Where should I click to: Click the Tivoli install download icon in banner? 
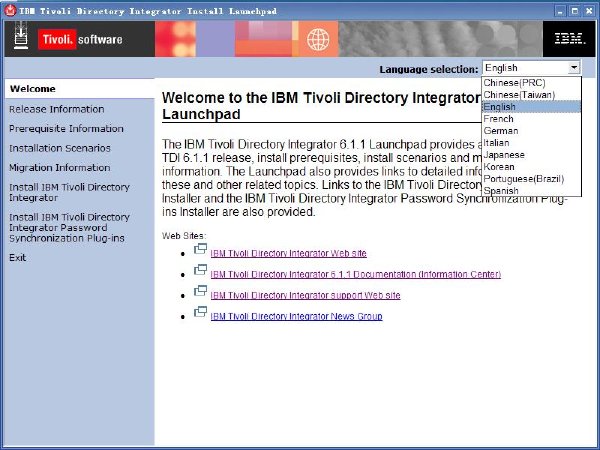pyautogui.click(x=21, y=35)
